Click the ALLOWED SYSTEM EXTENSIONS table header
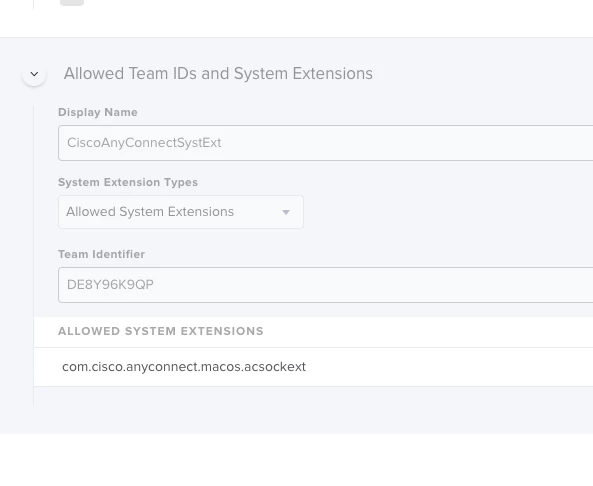This screenshot has height=486, width=593. click(x=161, y=331)
